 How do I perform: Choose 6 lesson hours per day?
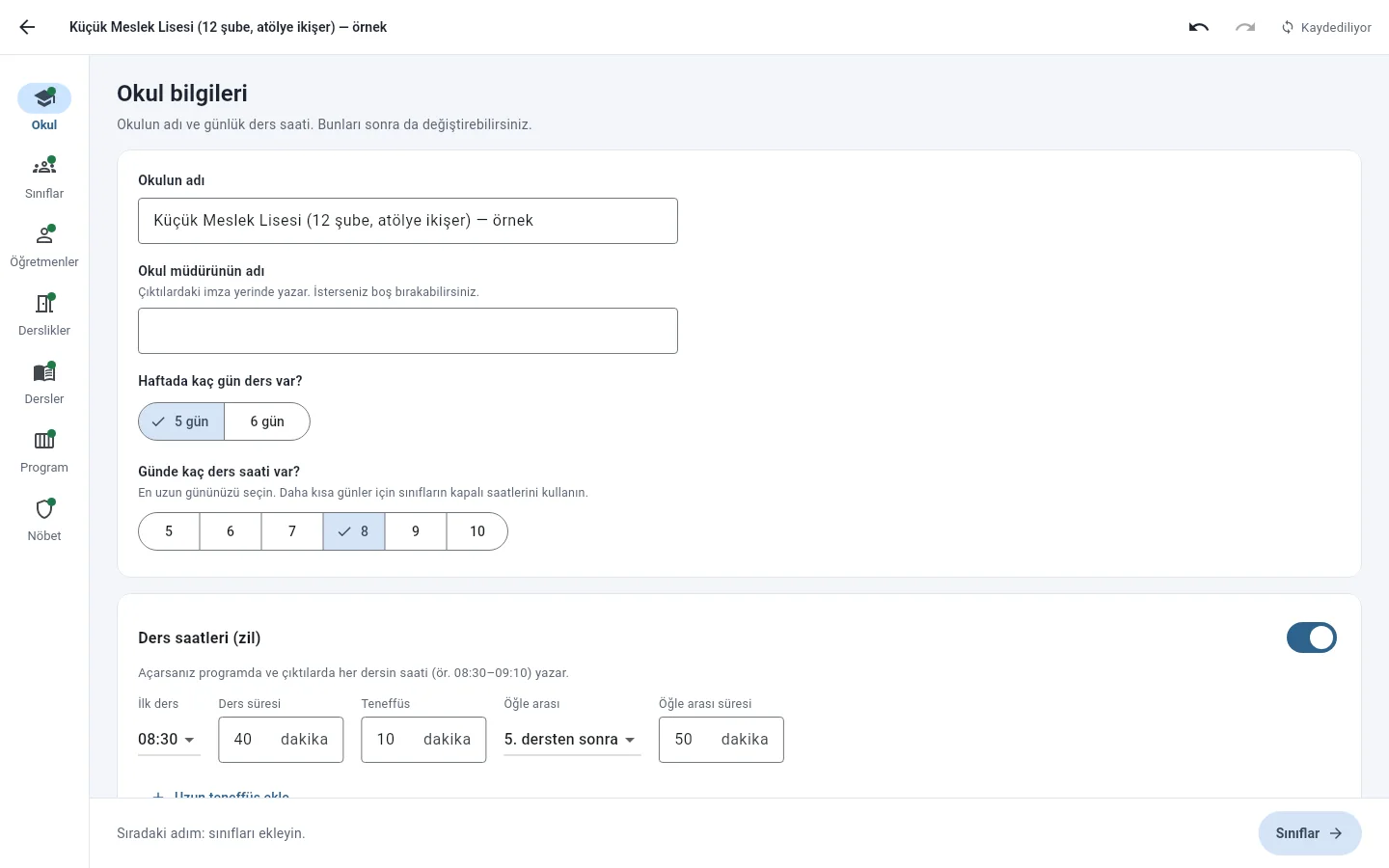231,531
